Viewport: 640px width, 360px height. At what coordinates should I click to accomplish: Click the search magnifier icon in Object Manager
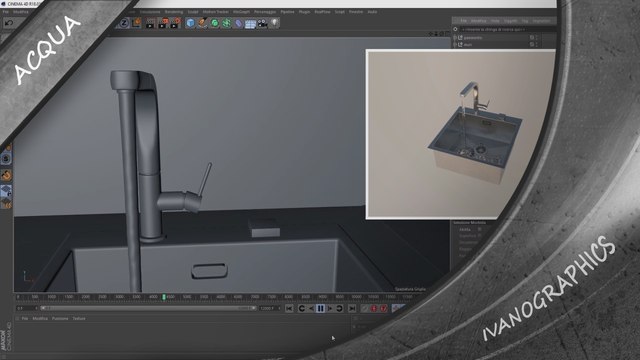pos(456,29)
